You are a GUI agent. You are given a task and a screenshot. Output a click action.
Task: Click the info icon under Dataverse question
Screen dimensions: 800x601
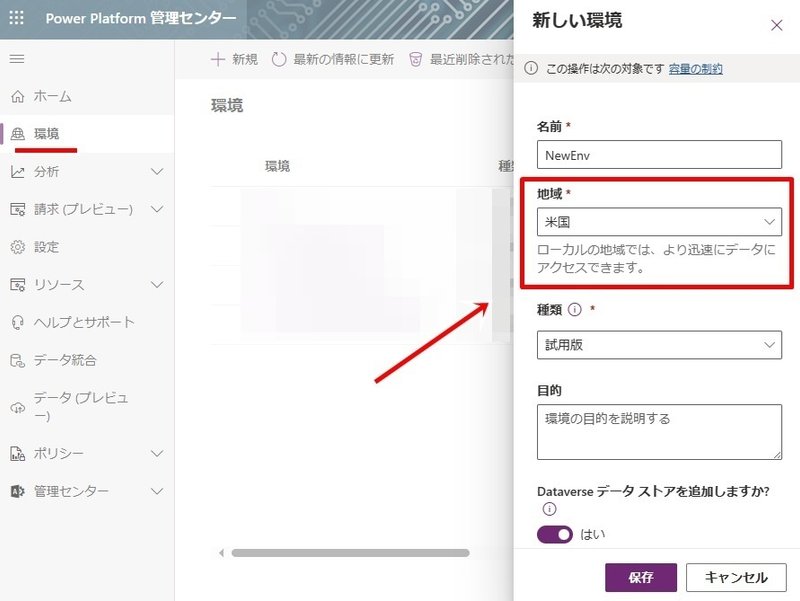pos(549,509)
